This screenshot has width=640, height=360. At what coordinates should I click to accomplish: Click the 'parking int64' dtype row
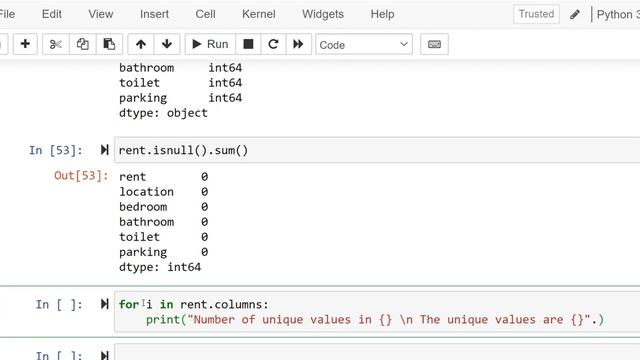tap(180, 98)
